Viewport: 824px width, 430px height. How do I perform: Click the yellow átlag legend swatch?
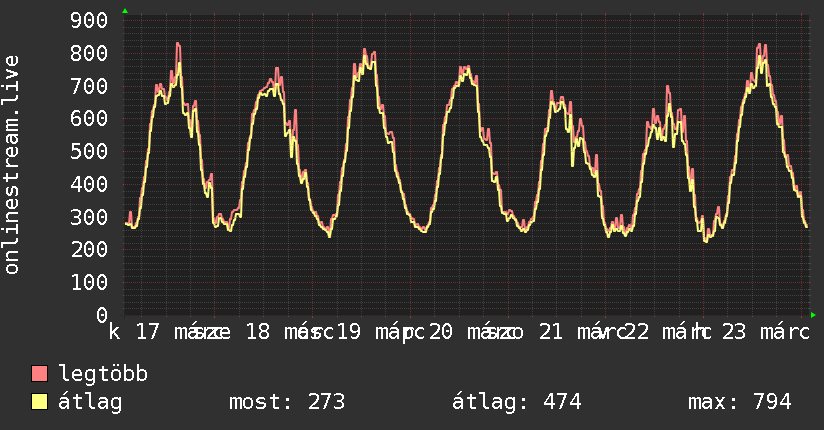39,402
